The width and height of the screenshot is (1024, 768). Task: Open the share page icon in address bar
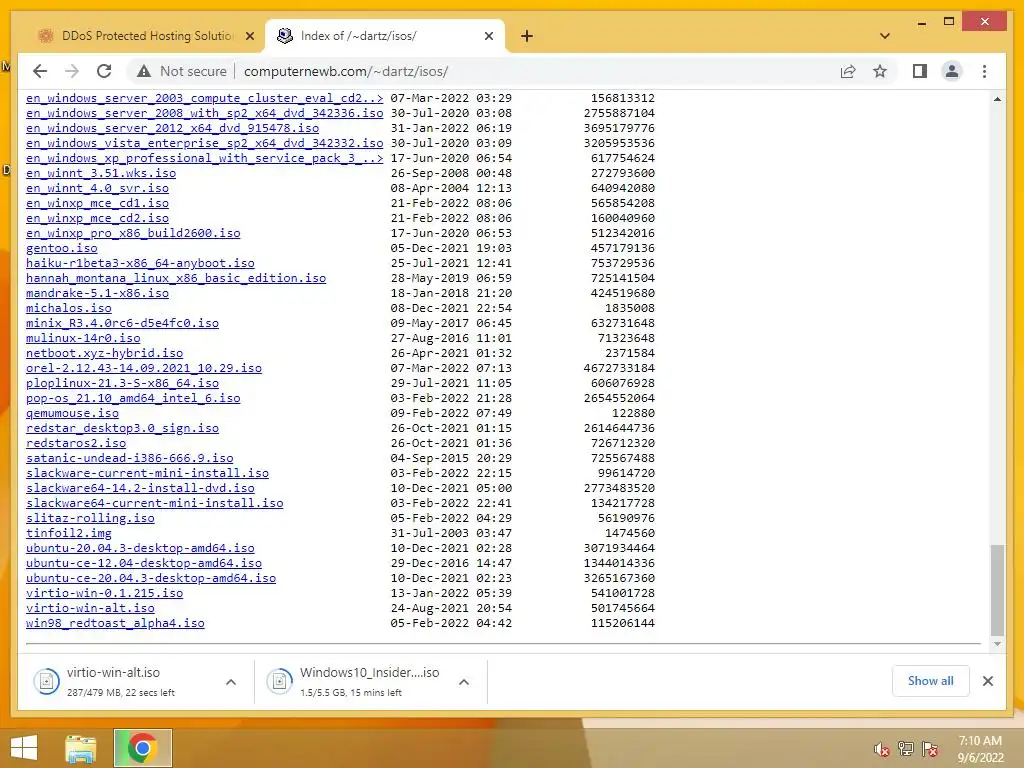click(x=848, y=71)
